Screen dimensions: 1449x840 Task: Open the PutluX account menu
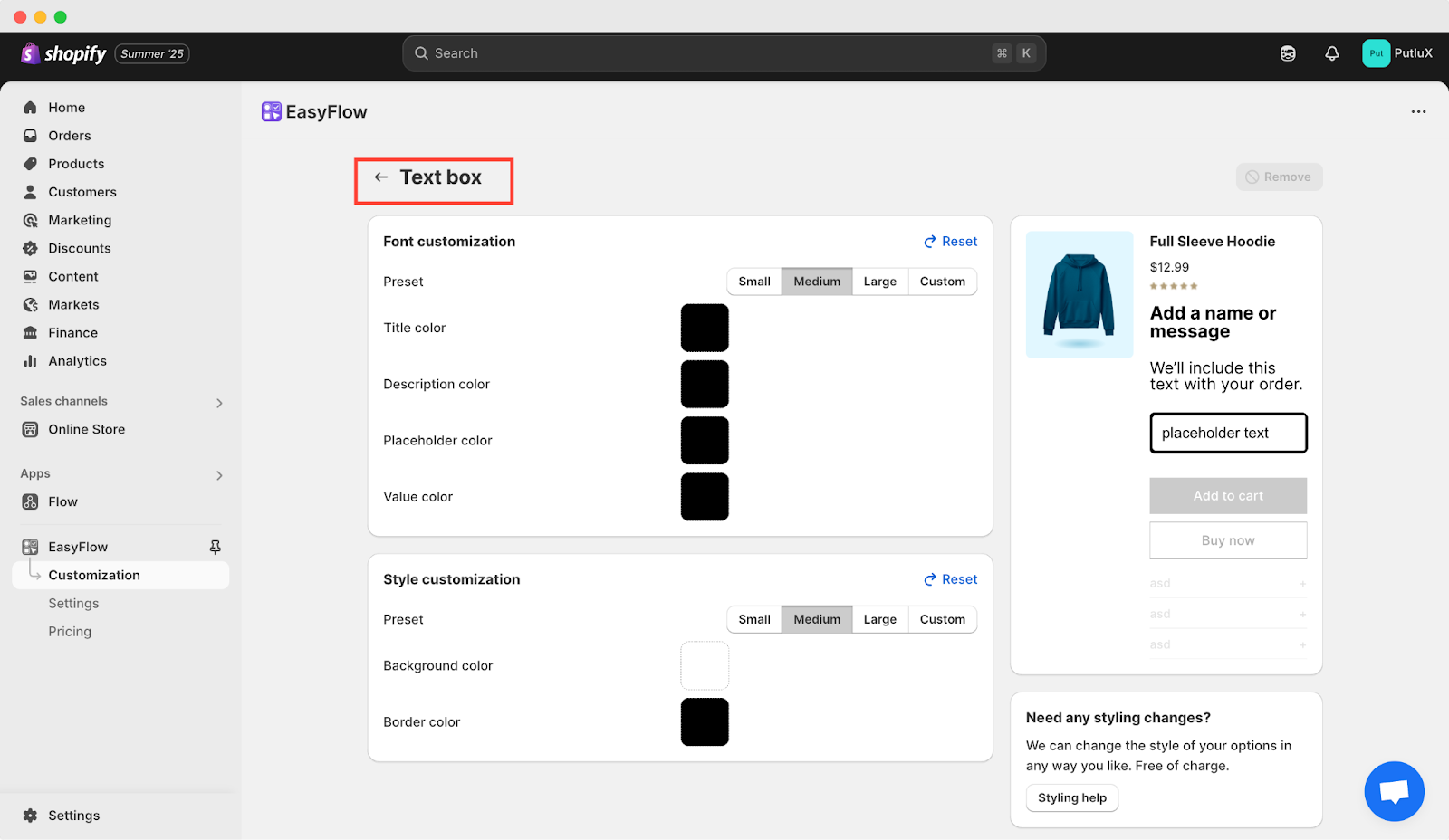[1397, 53]
